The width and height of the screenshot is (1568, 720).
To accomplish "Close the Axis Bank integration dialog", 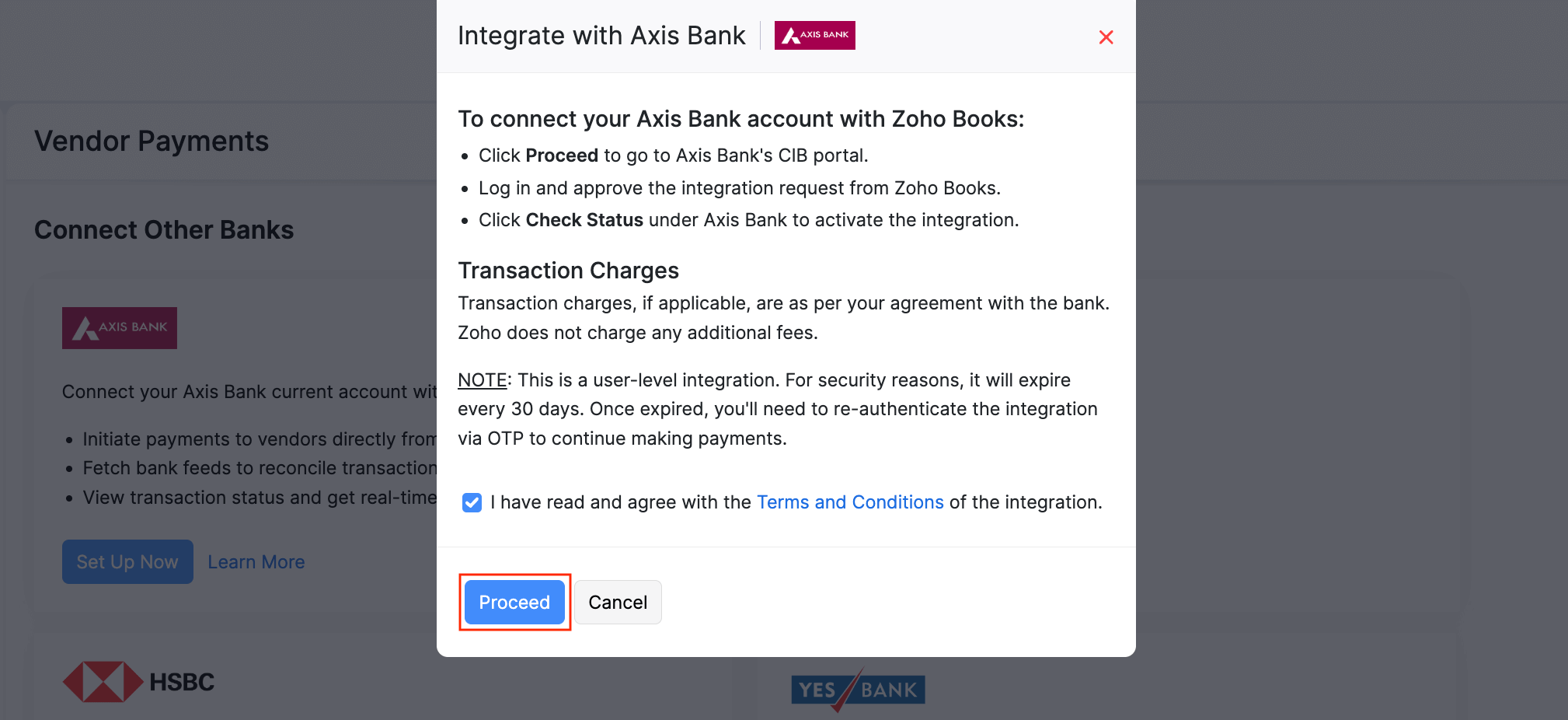I will point(1106,37).
